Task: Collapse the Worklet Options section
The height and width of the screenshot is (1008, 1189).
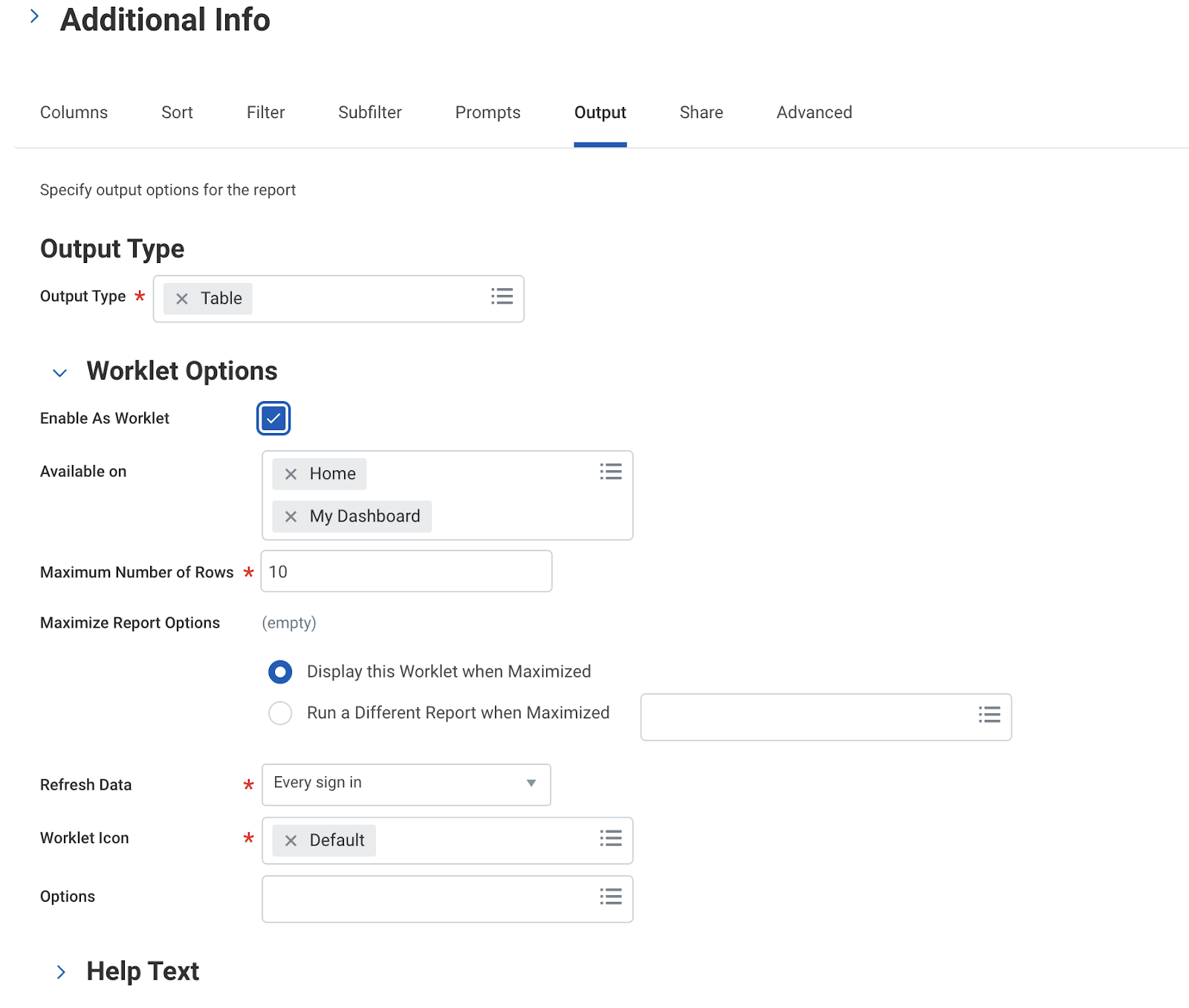Action: (x=59, y=372)
